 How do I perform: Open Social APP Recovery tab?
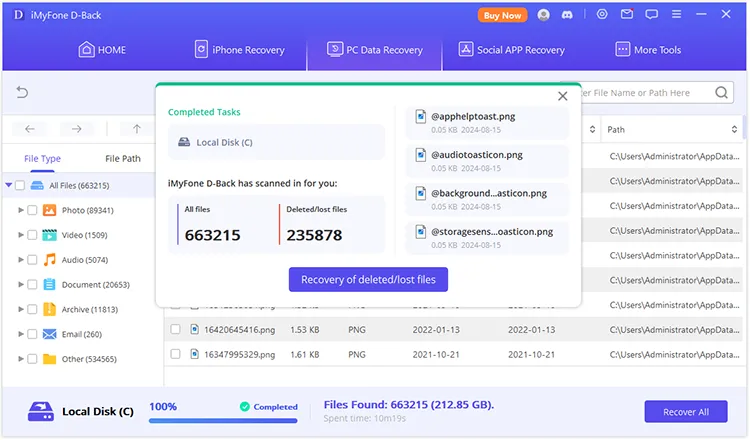tap(511, 50)
